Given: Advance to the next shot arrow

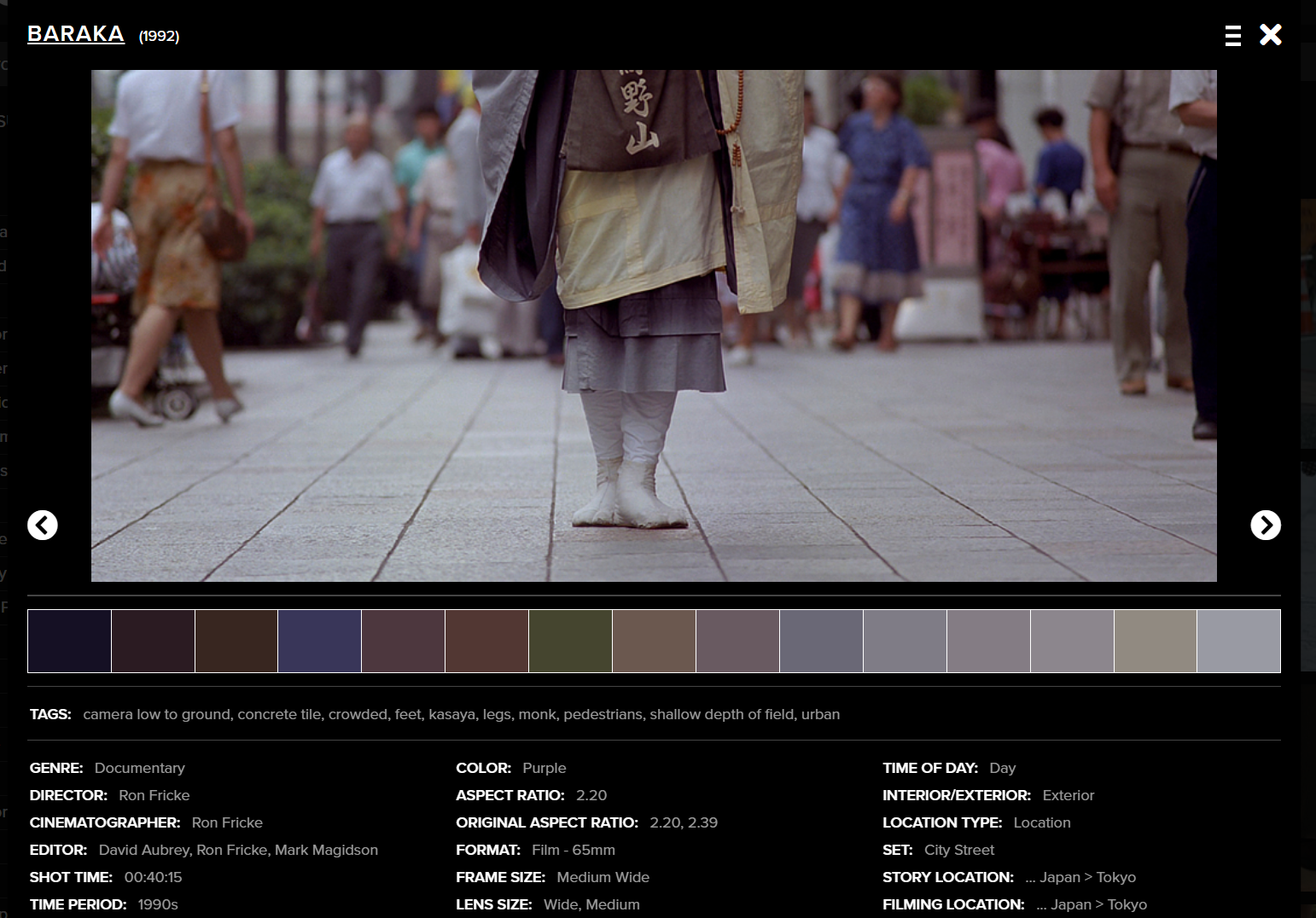Looking at the screenshot, I should [x=1266, y=525].
